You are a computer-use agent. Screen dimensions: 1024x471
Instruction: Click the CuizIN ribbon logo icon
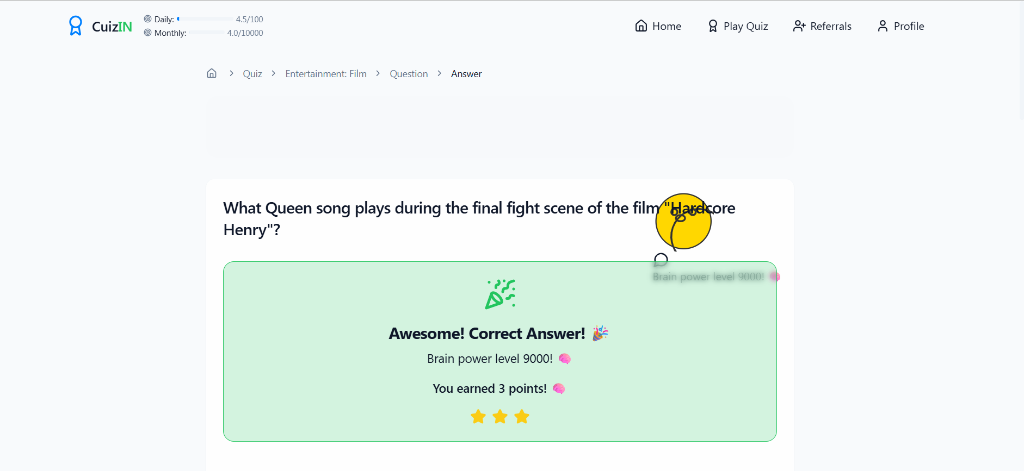pos(75,26)
